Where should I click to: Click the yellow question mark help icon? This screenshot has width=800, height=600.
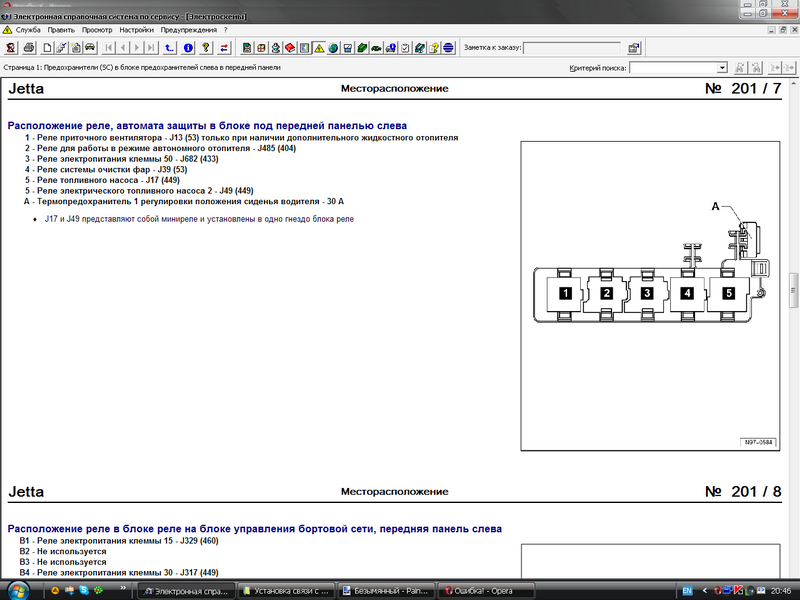(206, 48)
